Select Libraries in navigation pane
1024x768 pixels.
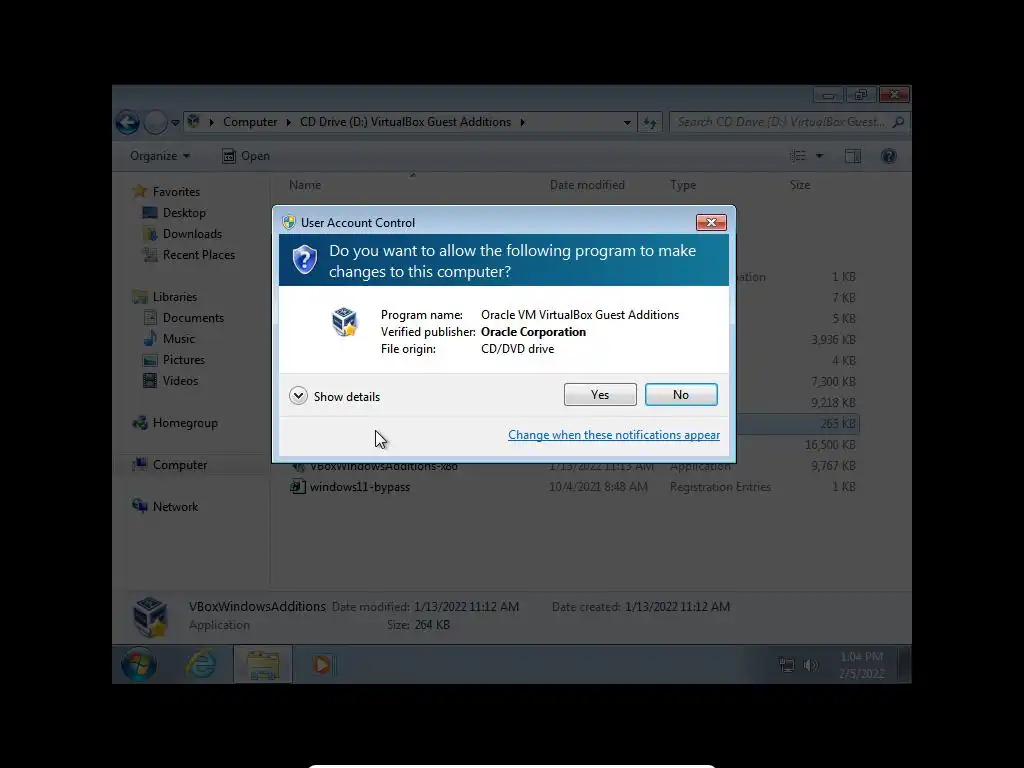(174, 297)
